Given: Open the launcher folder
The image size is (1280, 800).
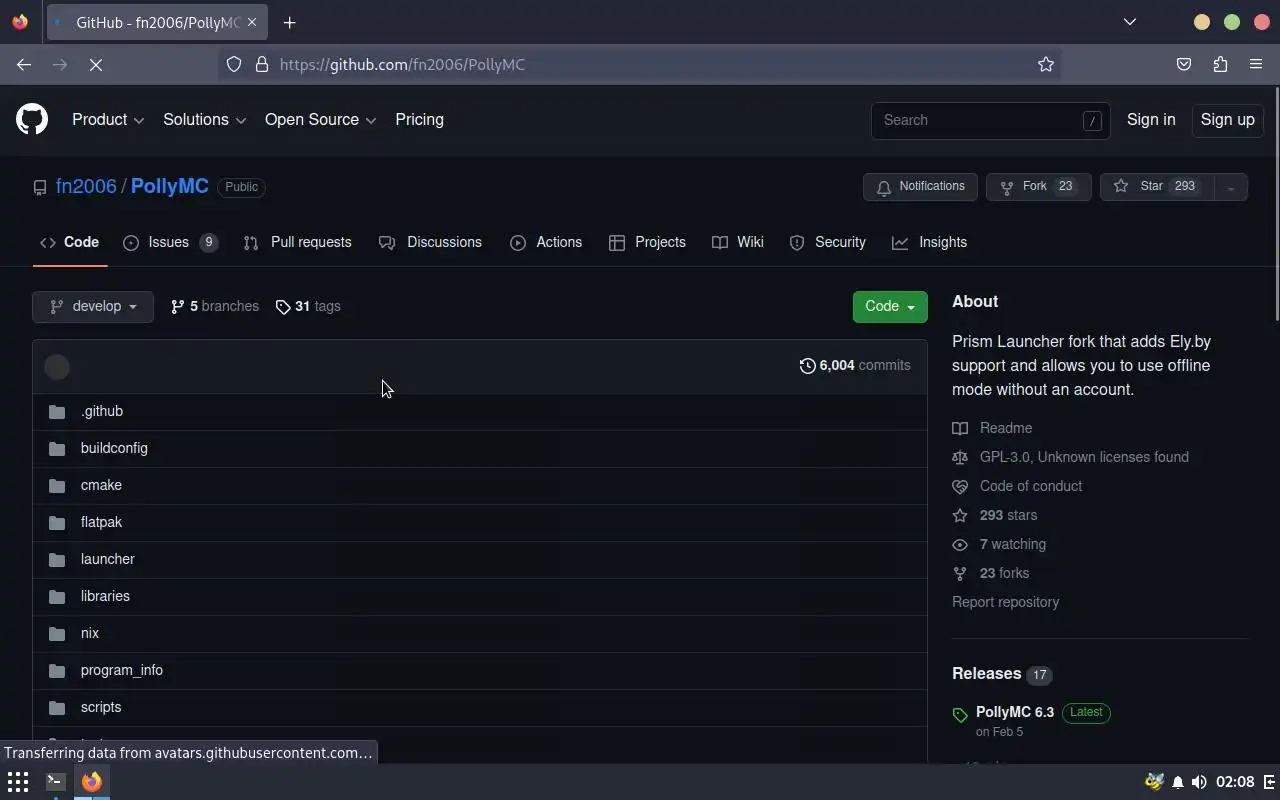Looking at the screenshot, I should click(x=108, y=559).
